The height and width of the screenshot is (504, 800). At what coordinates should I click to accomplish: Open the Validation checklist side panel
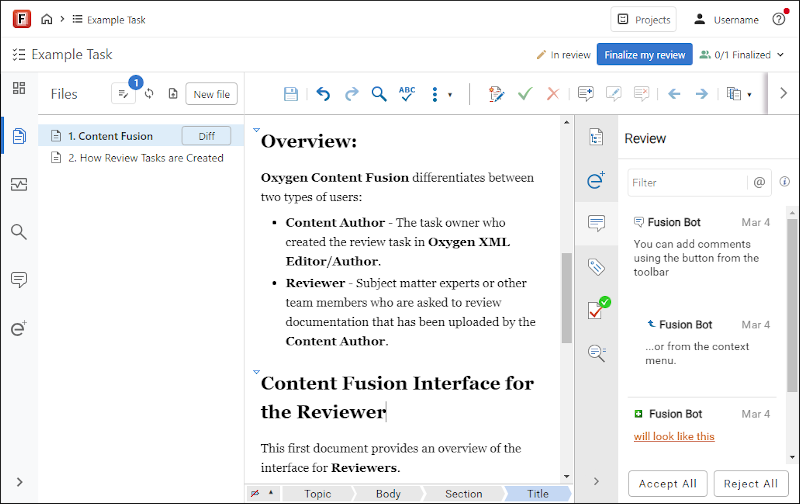click(x=597, y=310)
